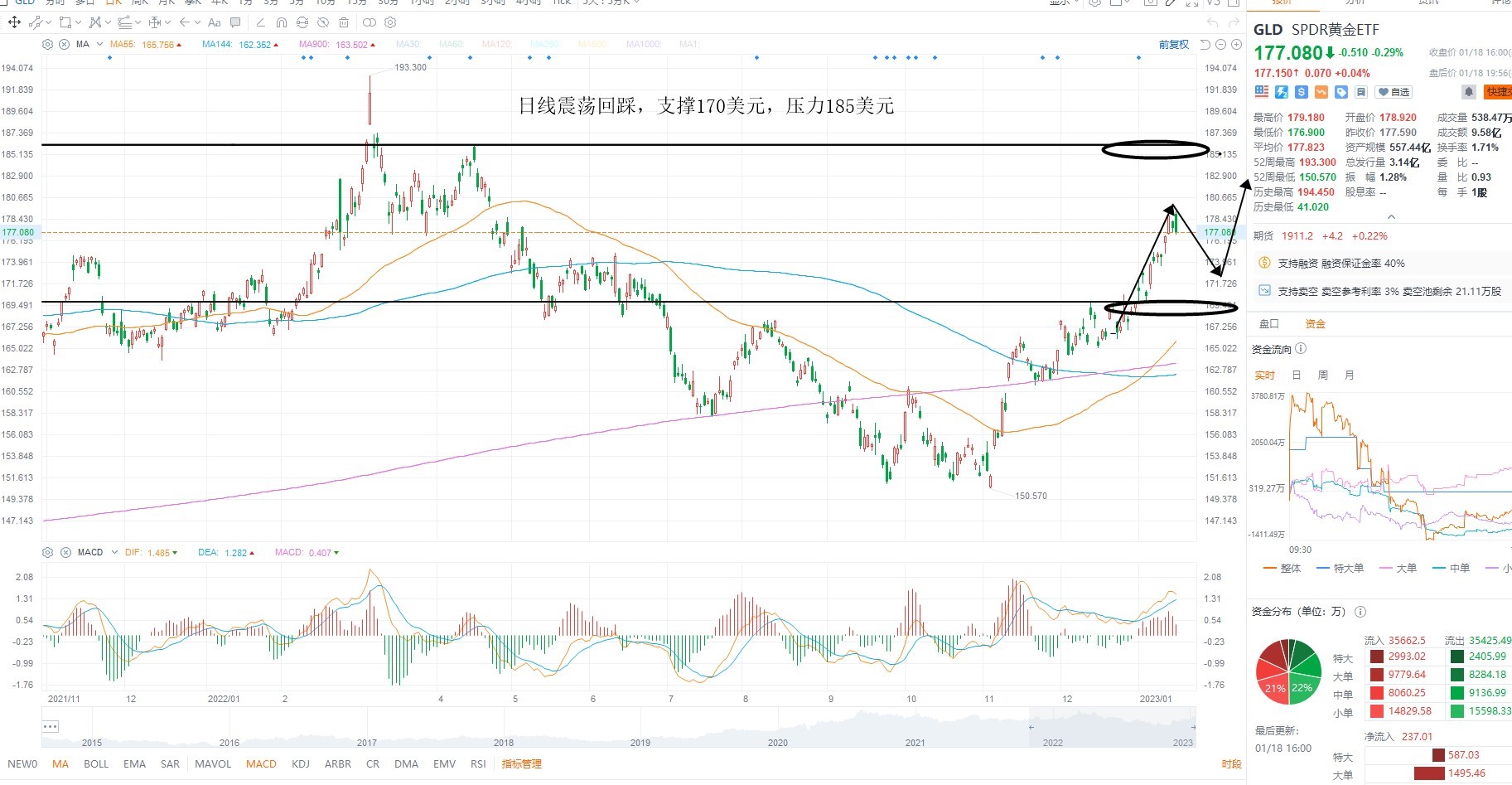Remove the MACD indicator with its X icon
The image size is (1512, 785).
[65, 552]
